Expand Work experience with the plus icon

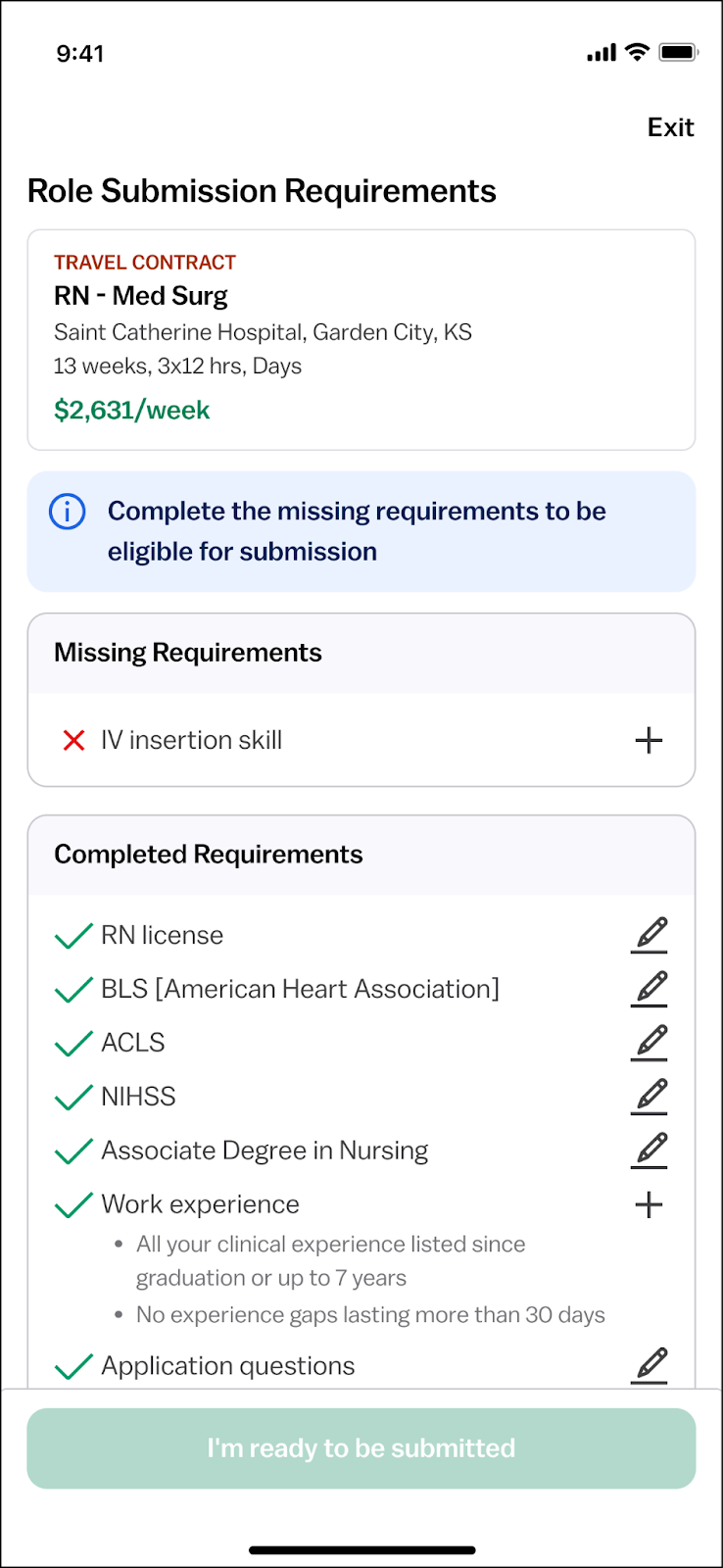click(x=649, y=1204)
